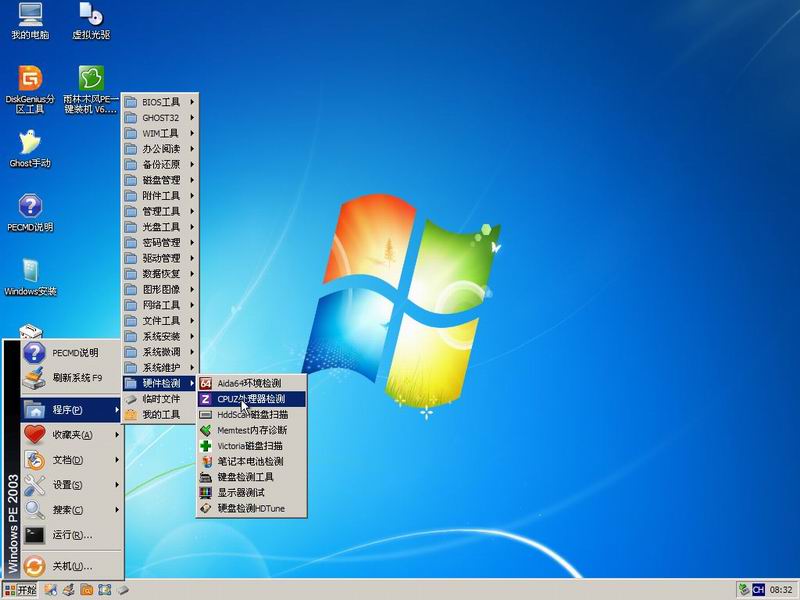
Task: Choose 关机(U)... in the start menu
Action: coord(71,566)
